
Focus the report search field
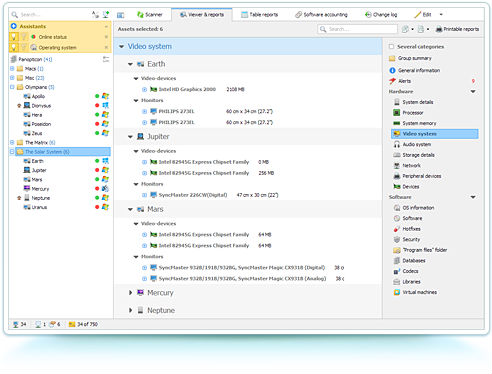pyautogui.click(x=357, y=29)
